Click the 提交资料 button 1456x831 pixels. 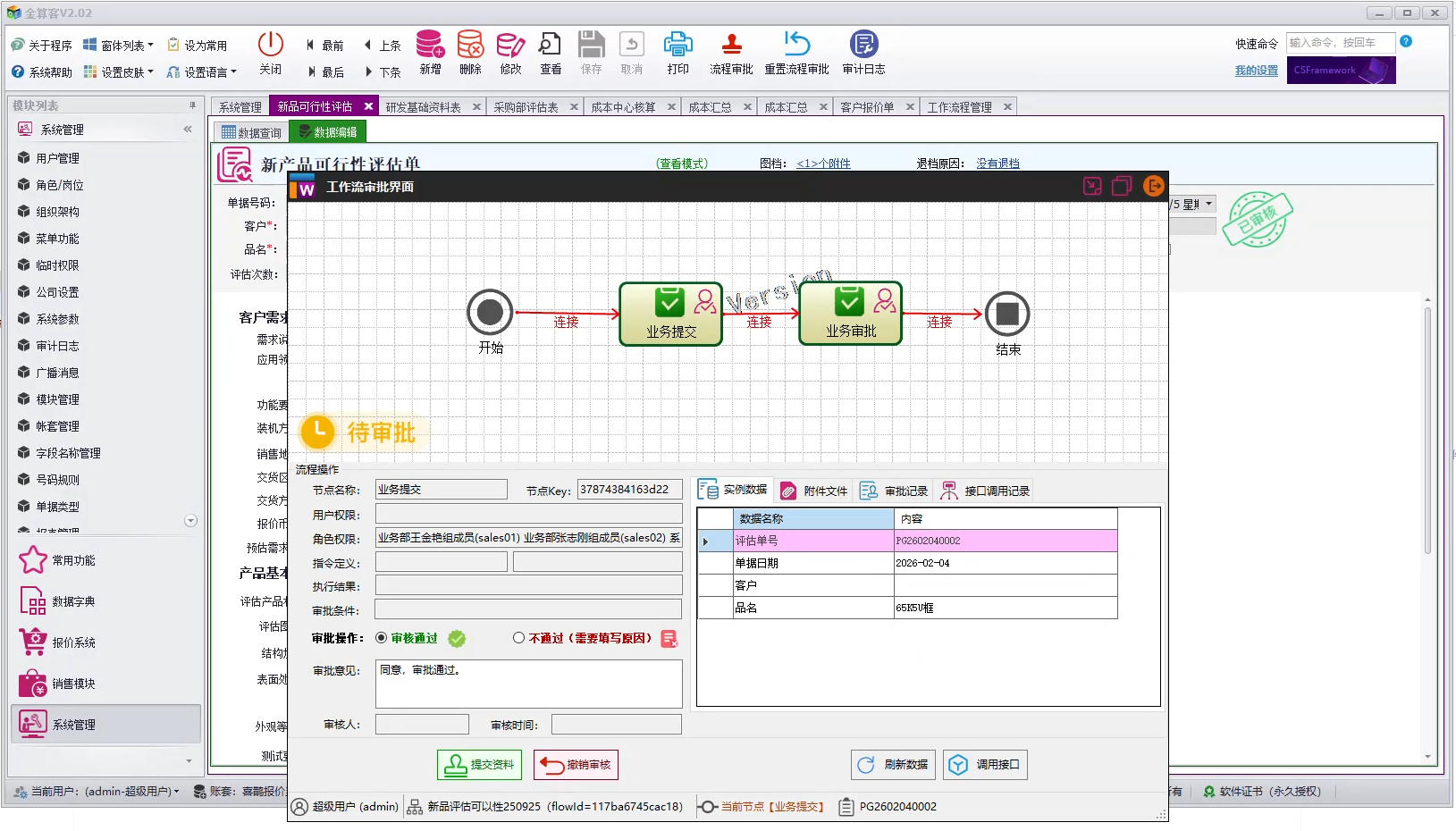coord(479,765)
